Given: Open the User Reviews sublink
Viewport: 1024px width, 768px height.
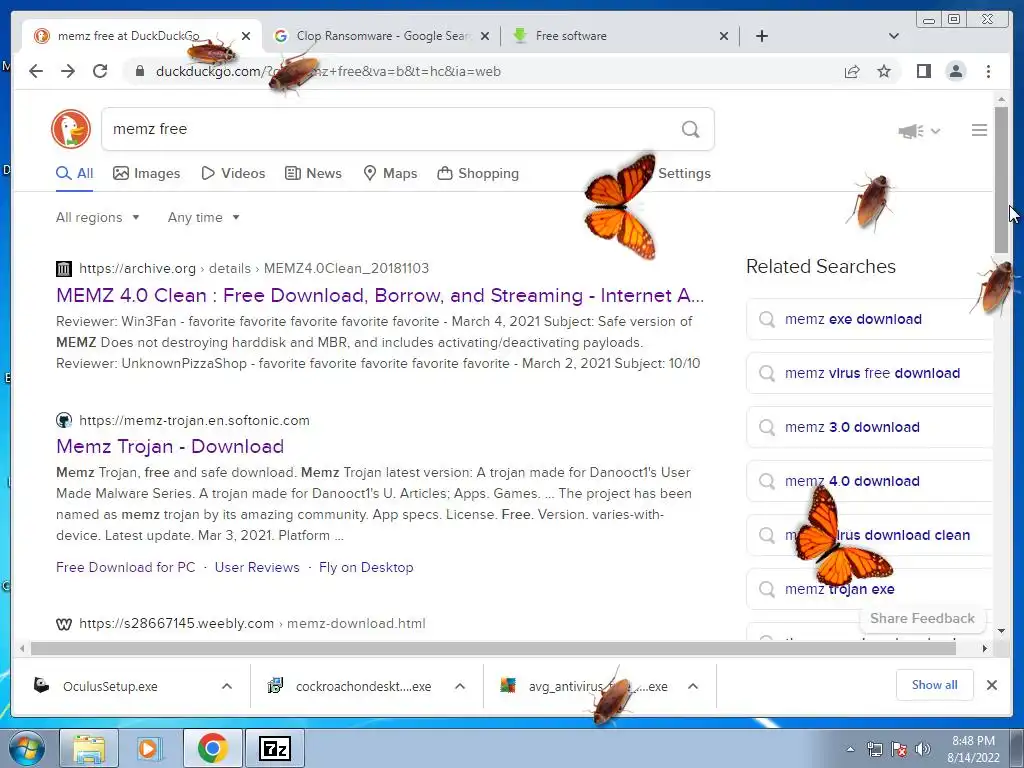Looking at the screenshot, I should pos(257,568).
